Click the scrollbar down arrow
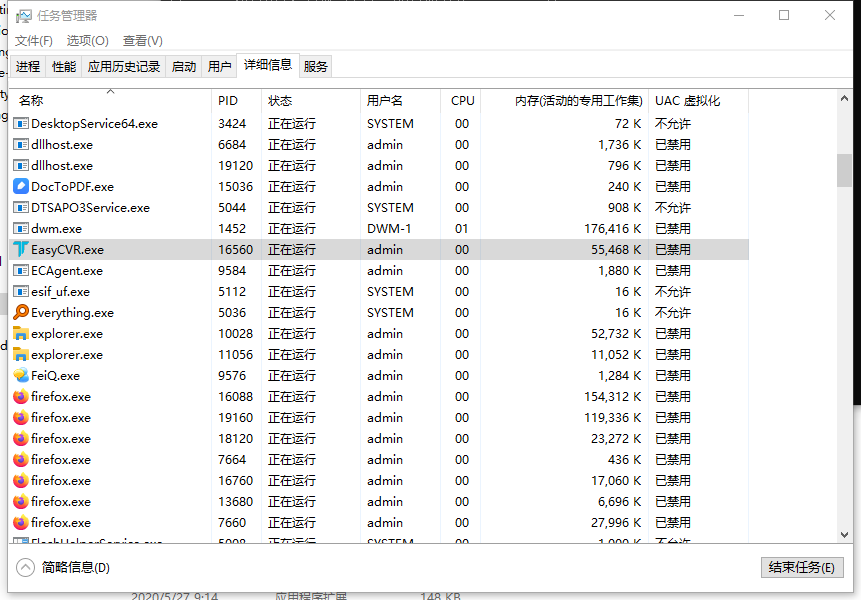The width and height of the screenshot is (861, 600). pyautogui.click(x=844, y=534)
